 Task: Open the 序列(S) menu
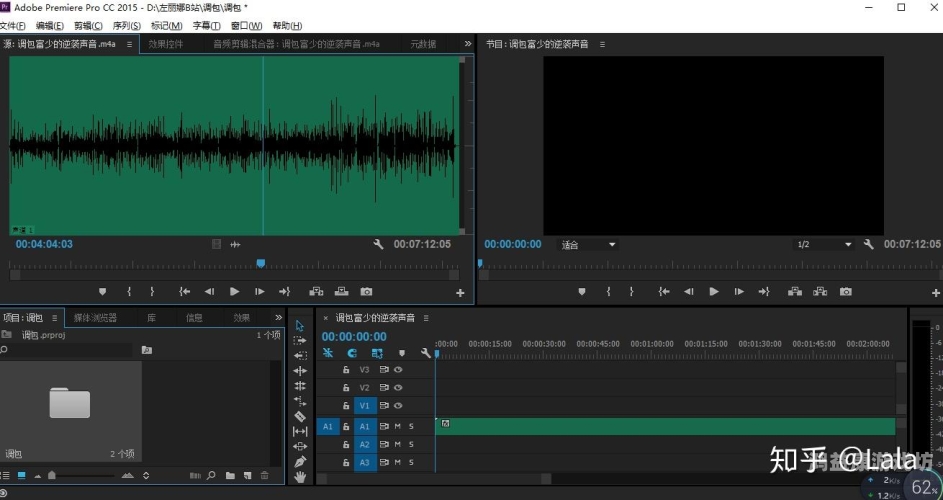127,26
